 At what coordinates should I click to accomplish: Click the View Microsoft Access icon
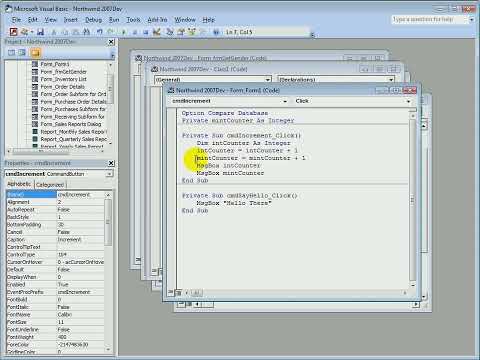pos(13,32)
